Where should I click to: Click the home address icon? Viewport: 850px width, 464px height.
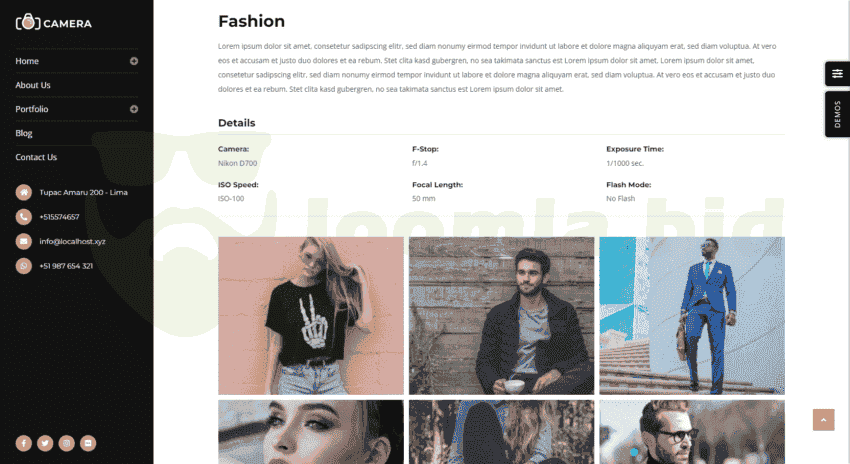pos(24,192)
